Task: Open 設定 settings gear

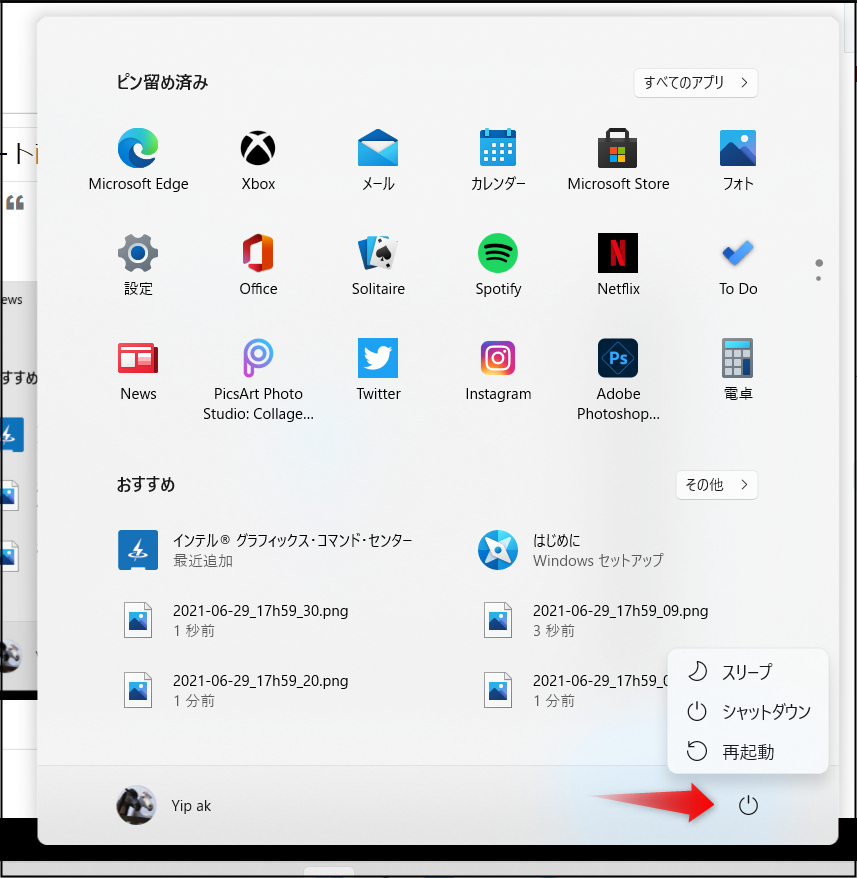Action: 138,265
